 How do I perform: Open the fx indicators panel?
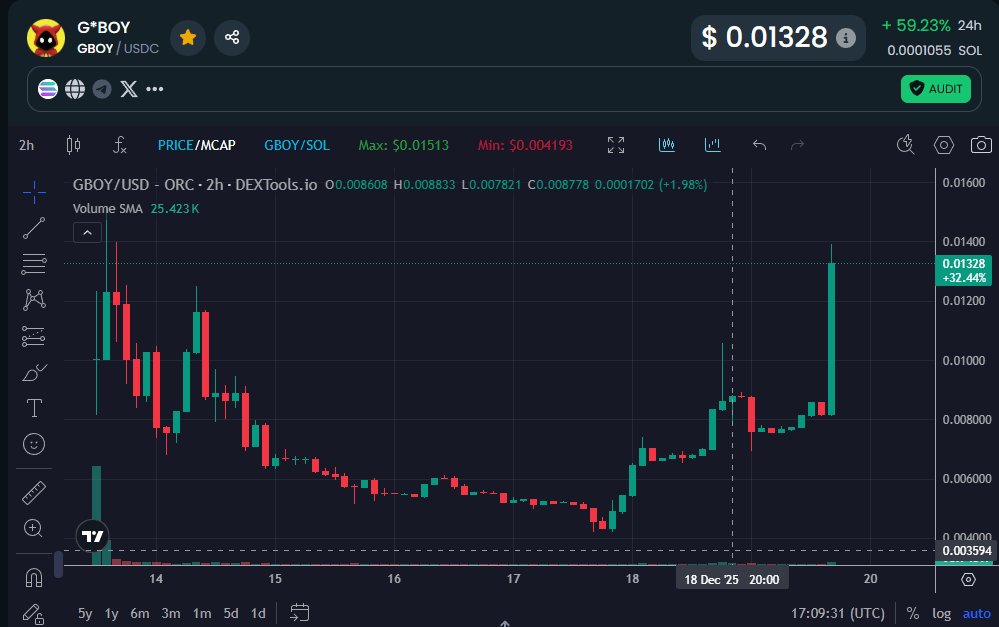(120, 145)
